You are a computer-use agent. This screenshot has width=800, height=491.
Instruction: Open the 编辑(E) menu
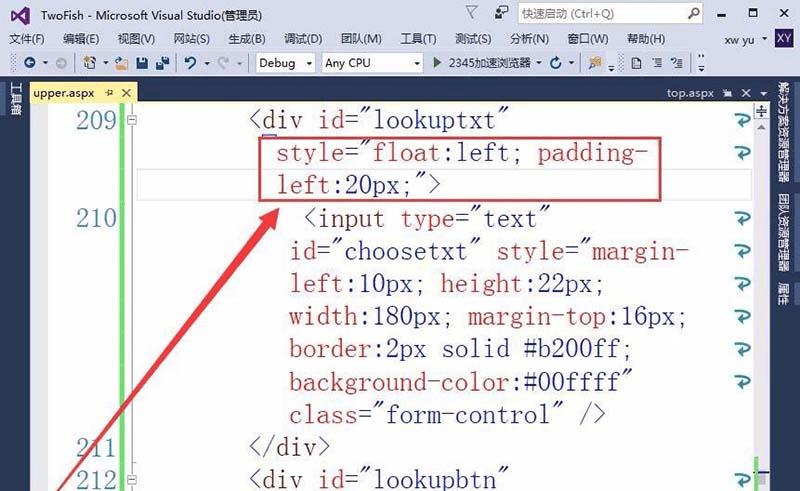point(81,39)
